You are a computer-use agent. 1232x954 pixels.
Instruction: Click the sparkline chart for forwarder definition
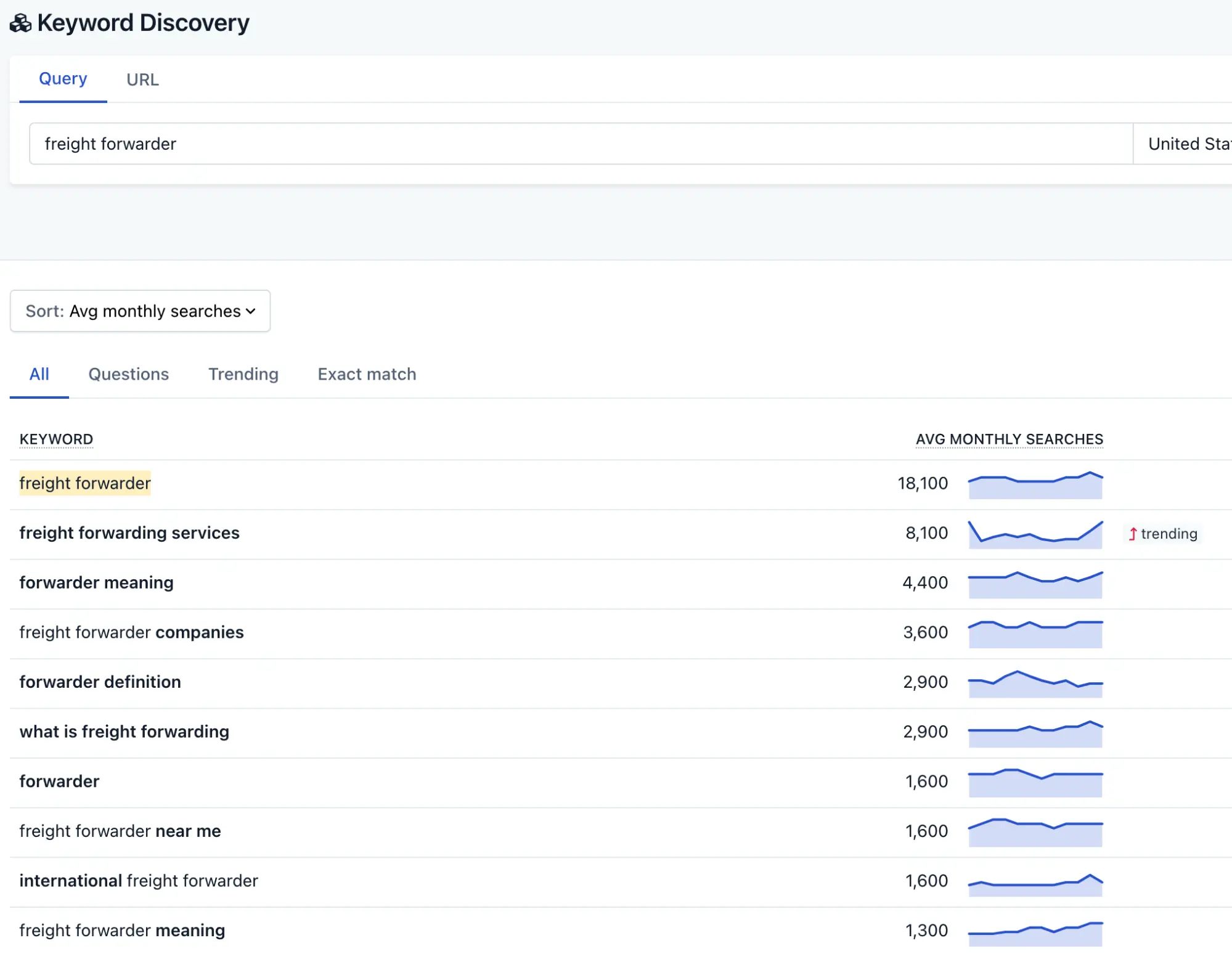1035,683
